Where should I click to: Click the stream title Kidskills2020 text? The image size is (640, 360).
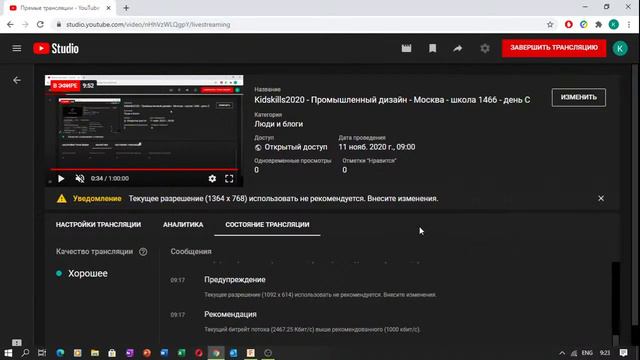pos(392,100)
